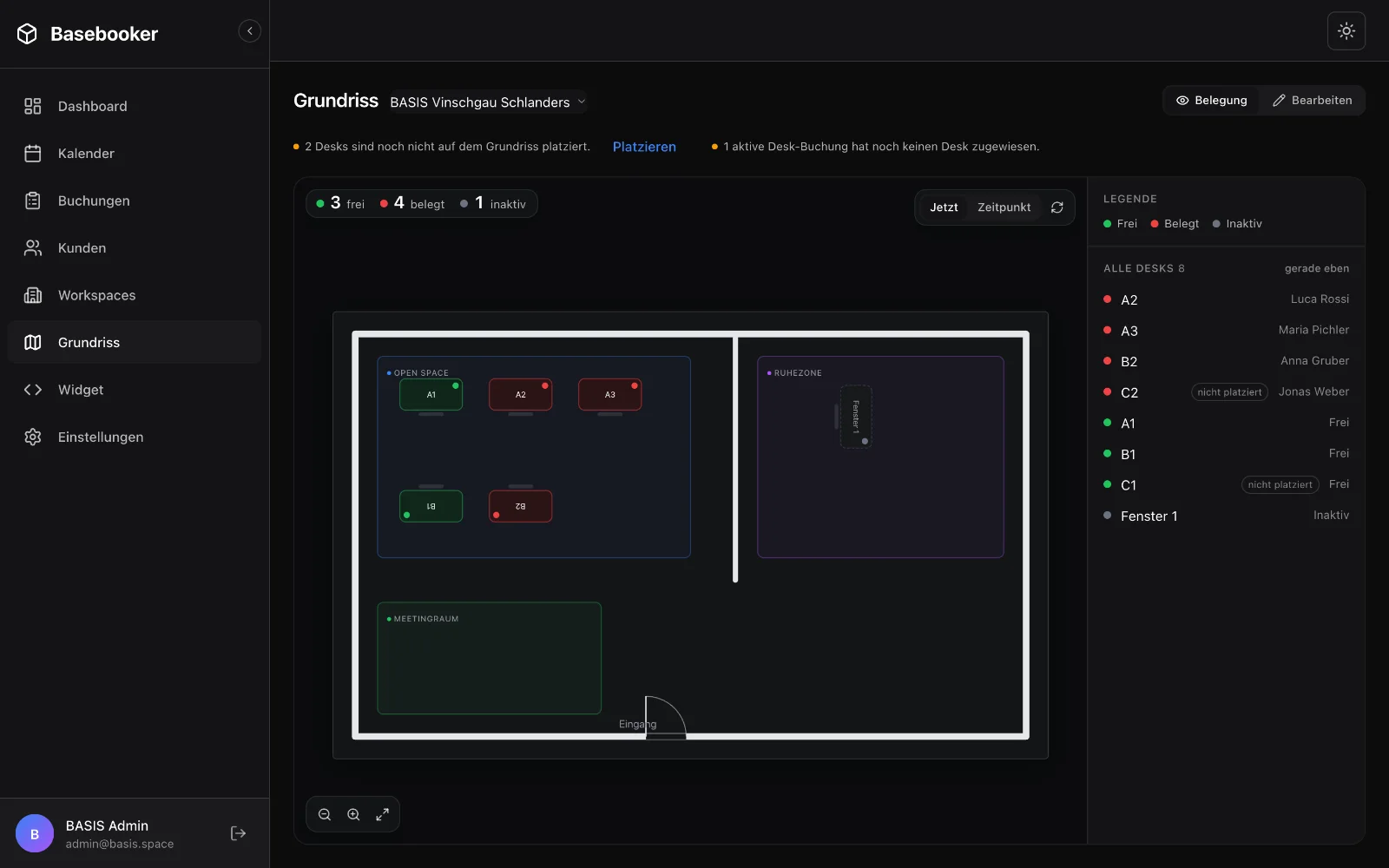Zoom in on the floor plan
Viewport: 1389px width, 868px height.
tap(353, 814)
